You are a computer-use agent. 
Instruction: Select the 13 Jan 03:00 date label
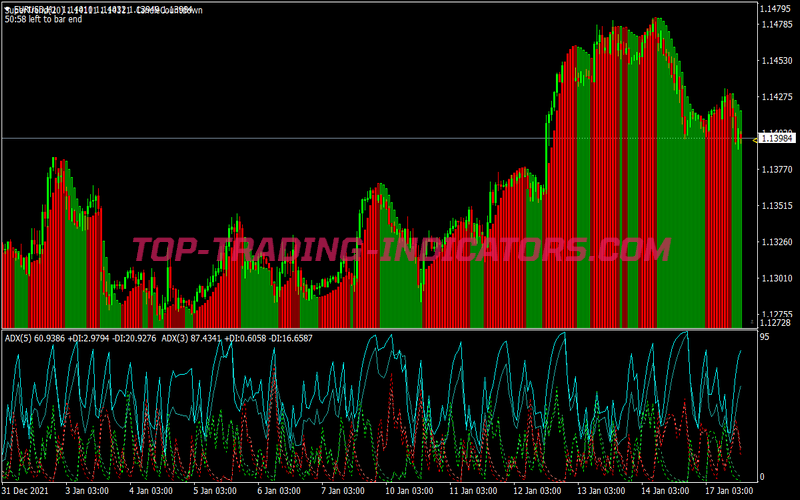601,491
